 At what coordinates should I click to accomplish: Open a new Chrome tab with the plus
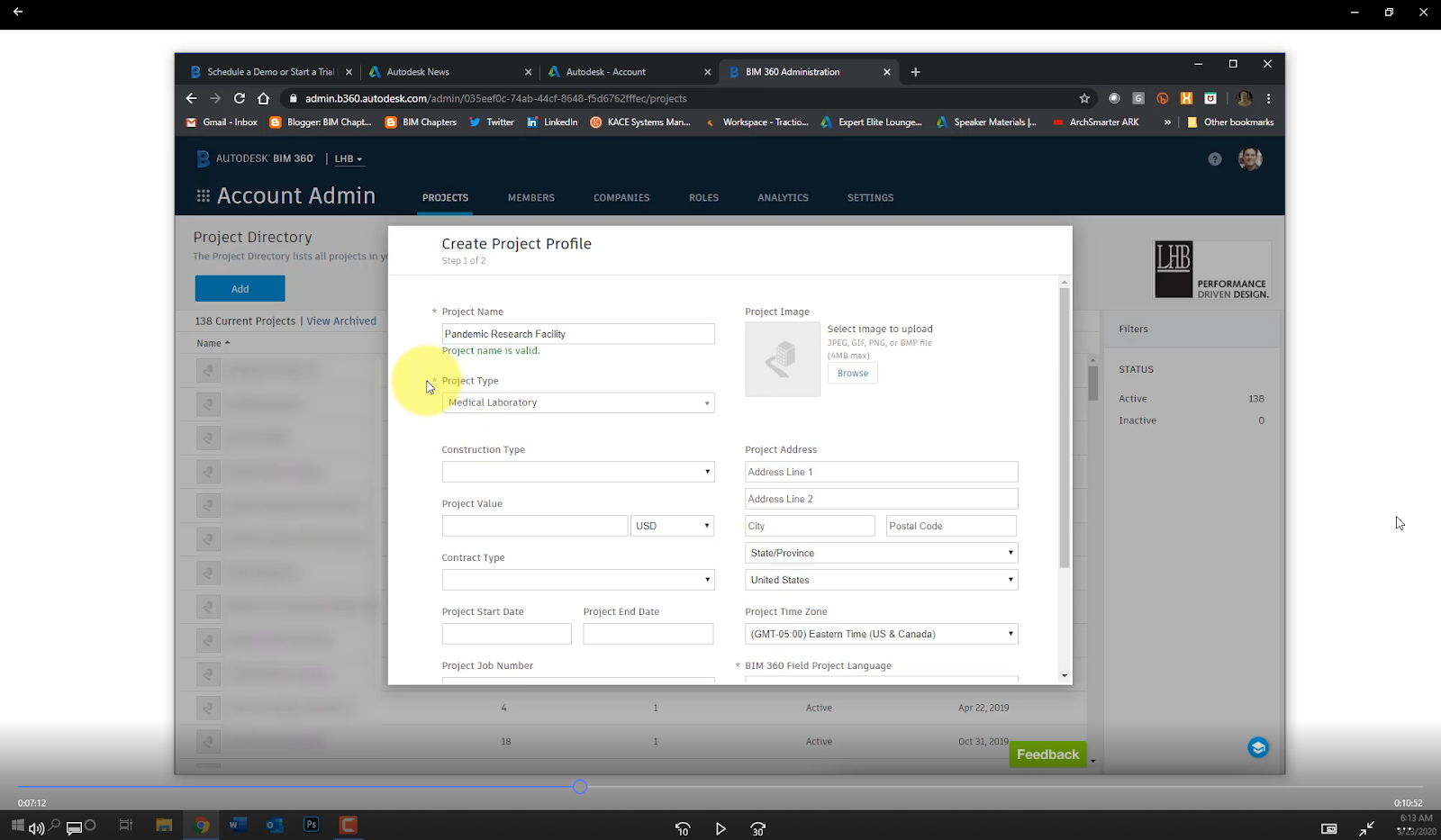pos(916,72)
